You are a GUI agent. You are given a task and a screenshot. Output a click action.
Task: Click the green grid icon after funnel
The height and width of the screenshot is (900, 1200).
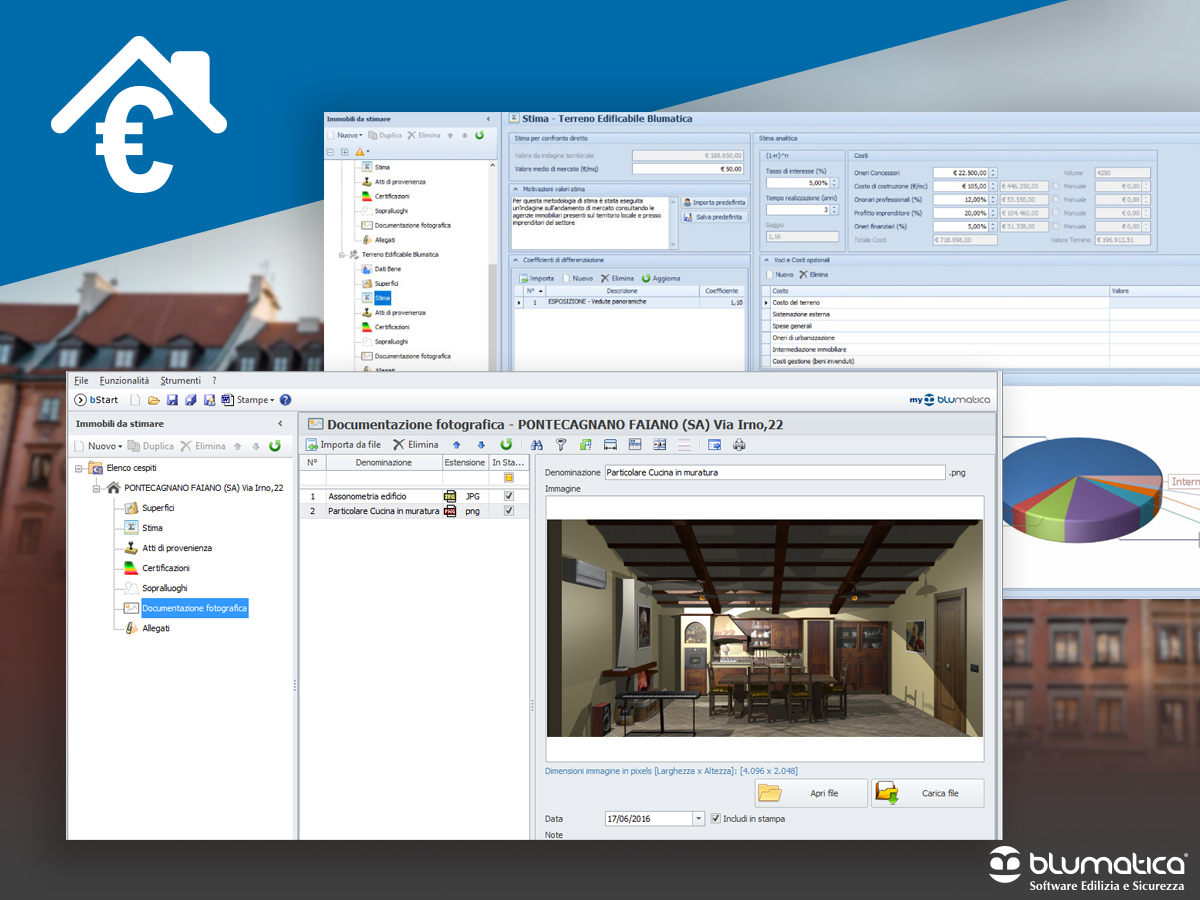pyautogui.click(x=585, y=445)
